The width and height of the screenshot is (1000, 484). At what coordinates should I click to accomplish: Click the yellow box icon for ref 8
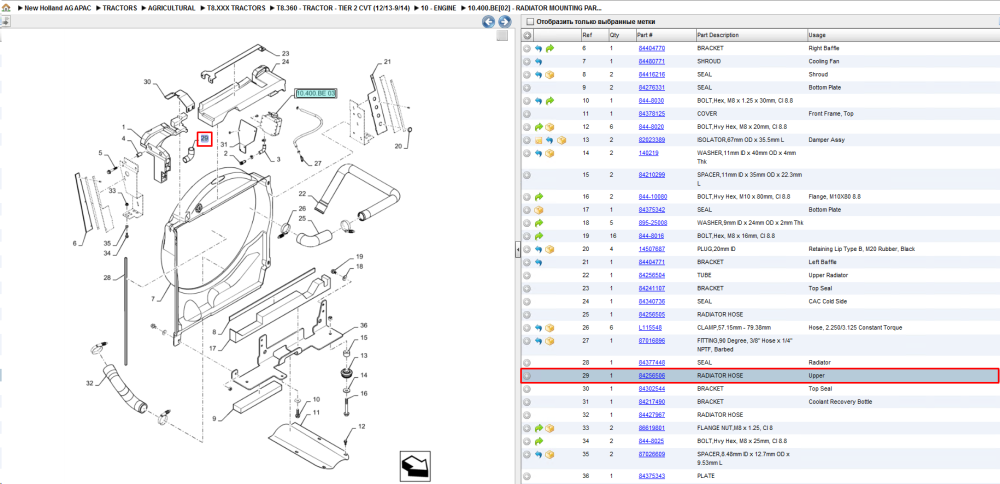click(x=550, y=75)
